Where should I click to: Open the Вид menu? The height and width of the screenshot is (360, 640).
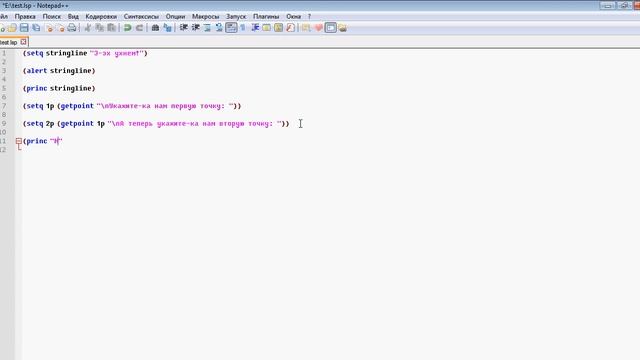coord(73,16)
